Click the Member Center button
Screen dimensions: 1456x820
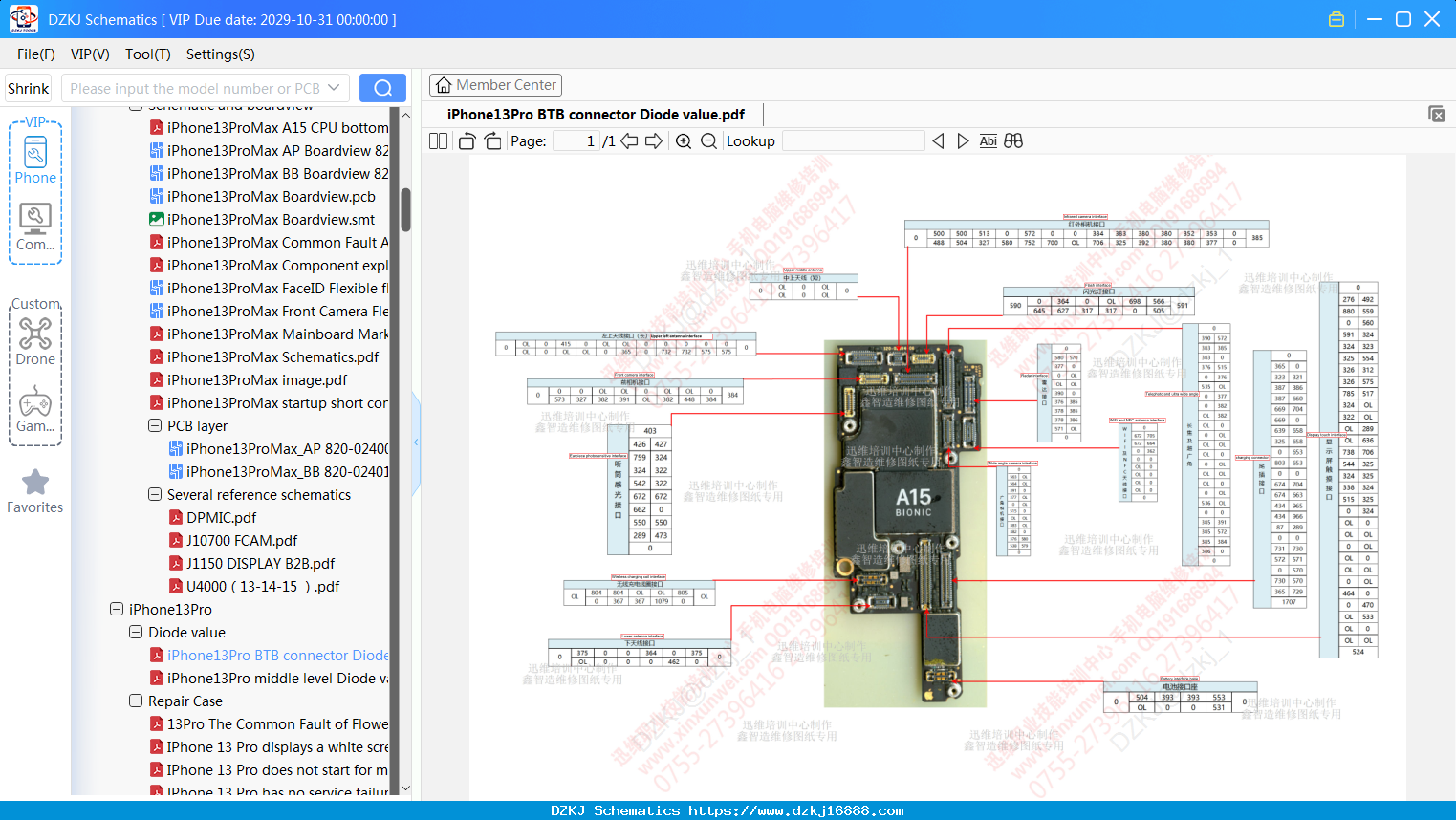pyautogui.click(x=495, y=85)
